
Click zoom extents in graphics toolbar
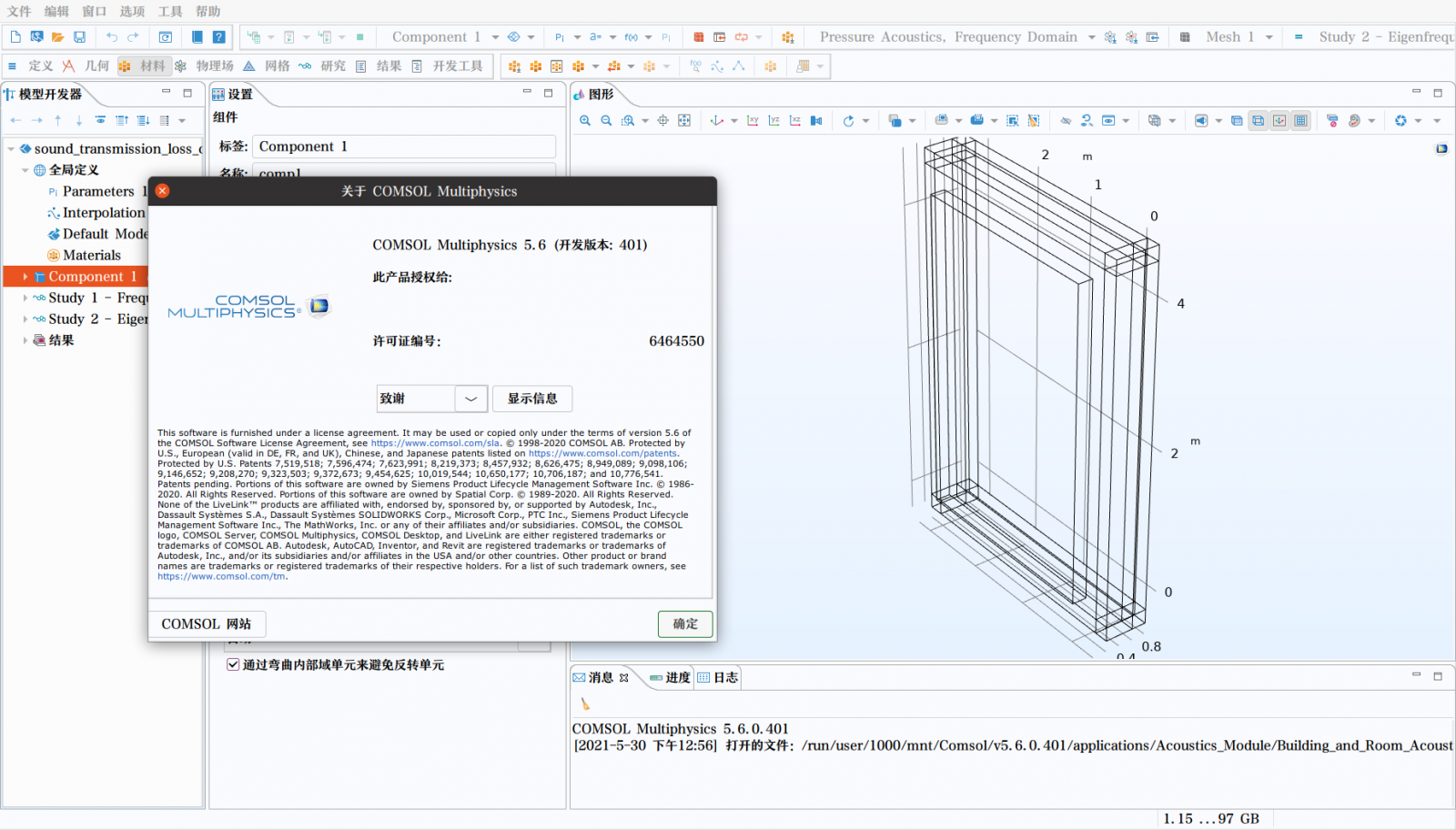684,120
